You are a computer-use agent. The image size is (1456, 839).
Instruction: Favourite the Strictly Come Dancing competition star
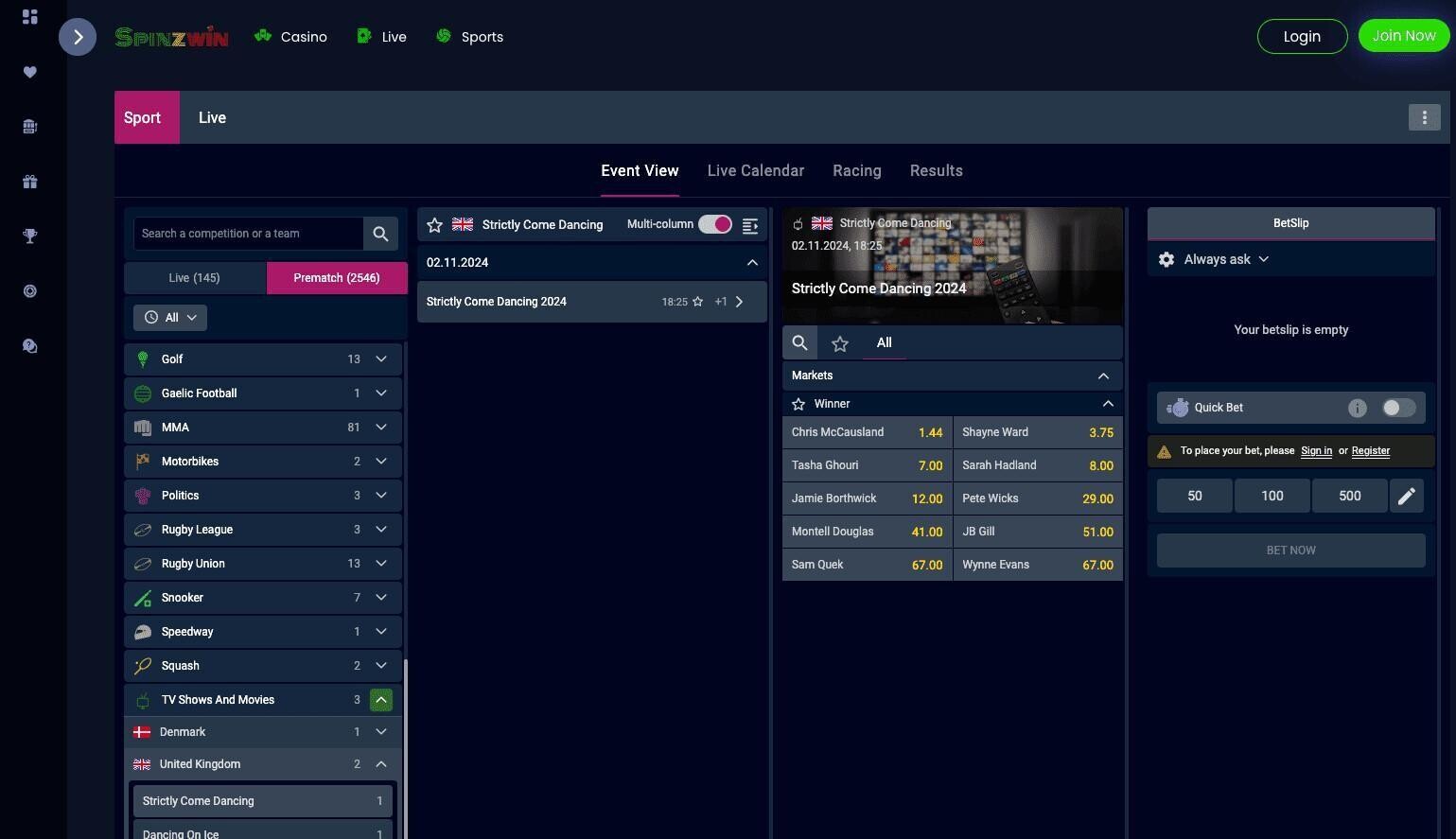tap(434, 225)
